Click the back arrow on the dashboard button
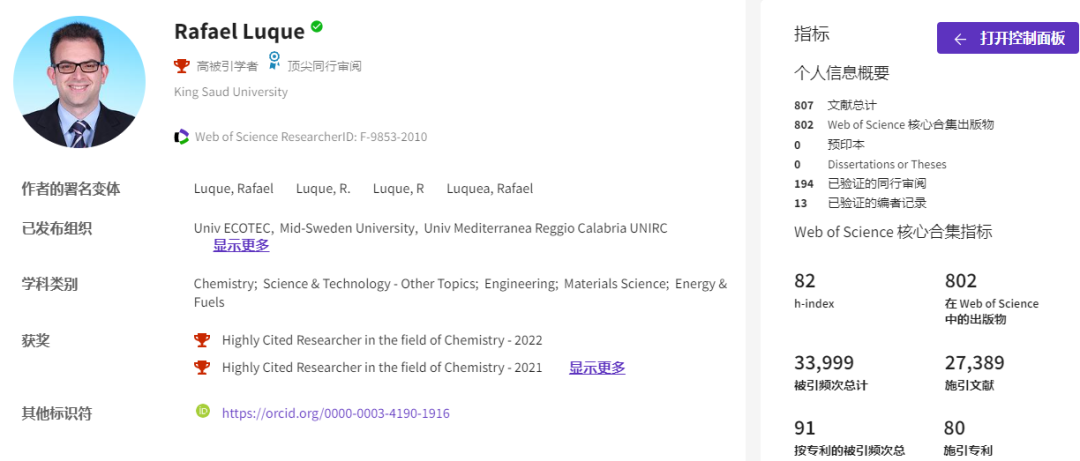 click(960, 39)
